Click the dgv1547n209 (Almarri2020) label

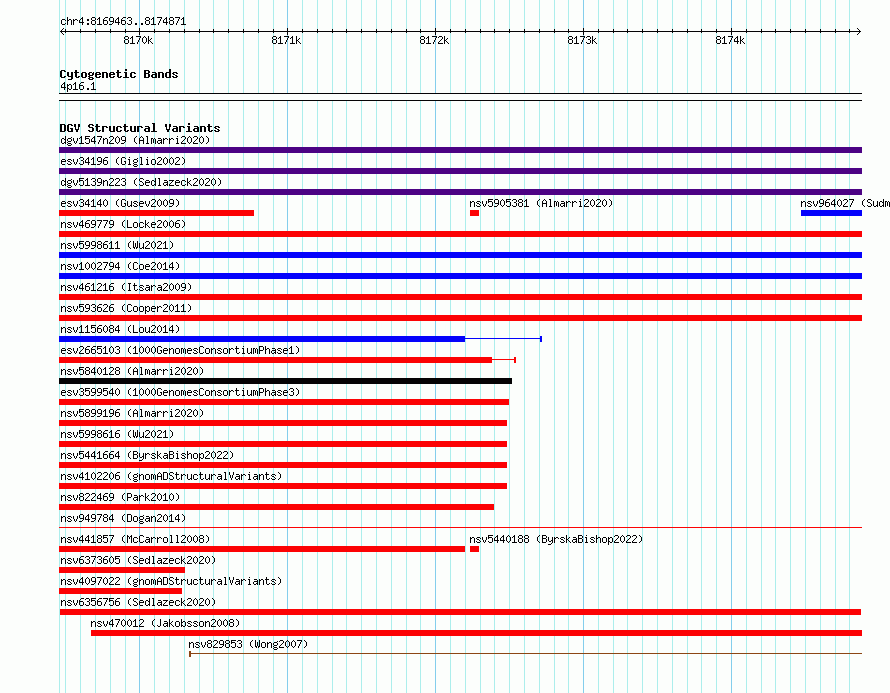coord(135,140)
